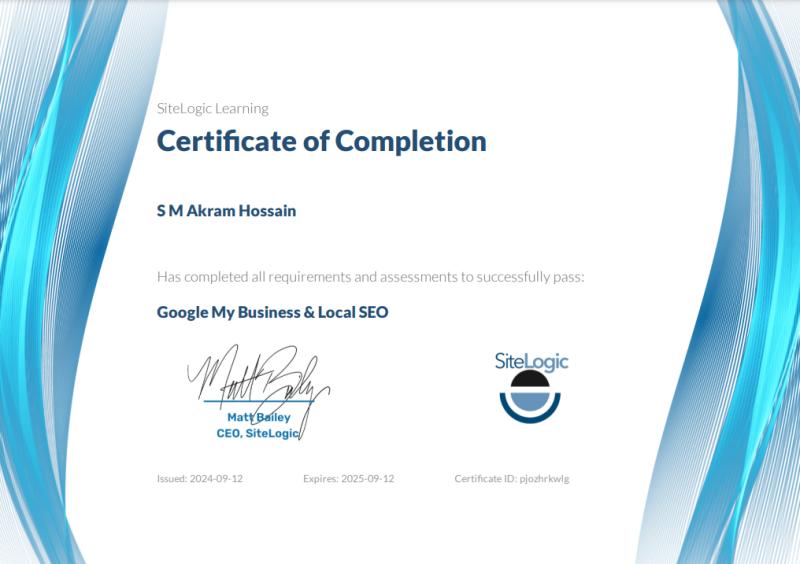
Task: Click the SiteLogic logo wordmark above the emblem
Action: pyautogui.click(x=530, y=361)
